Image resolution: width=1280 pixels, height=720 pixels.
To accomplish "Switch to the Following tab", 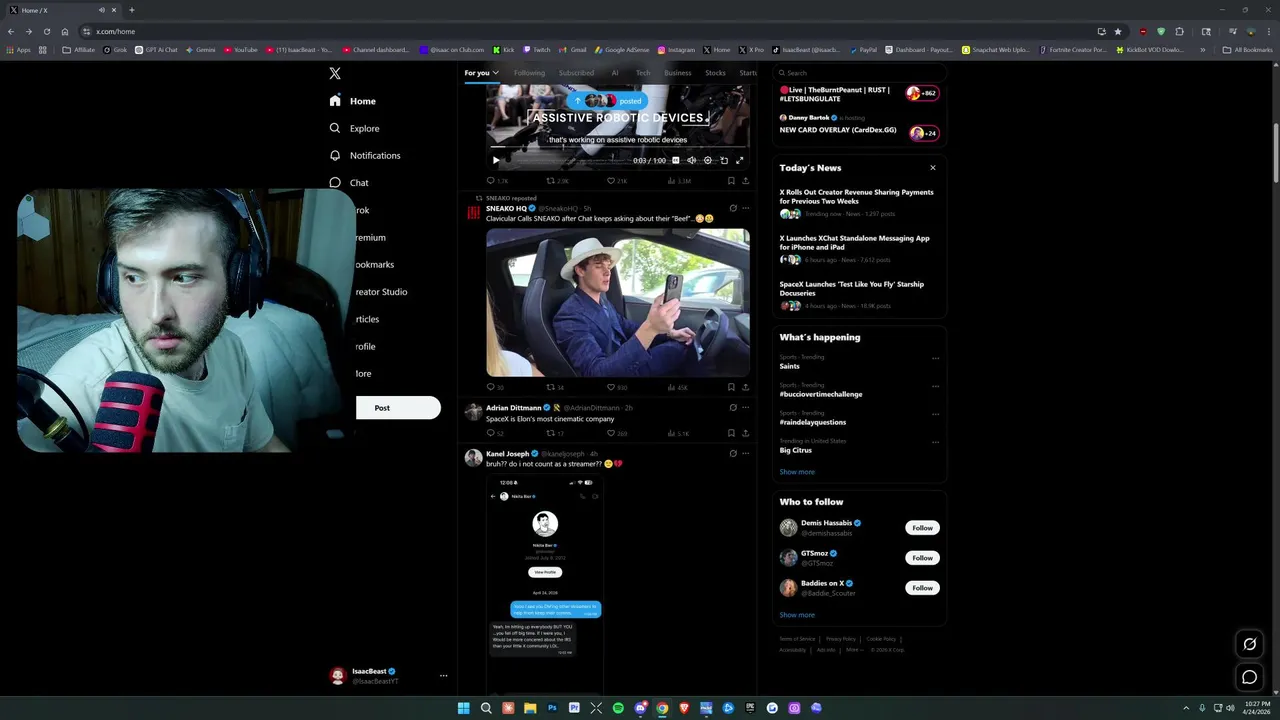I will pos(529,73).
